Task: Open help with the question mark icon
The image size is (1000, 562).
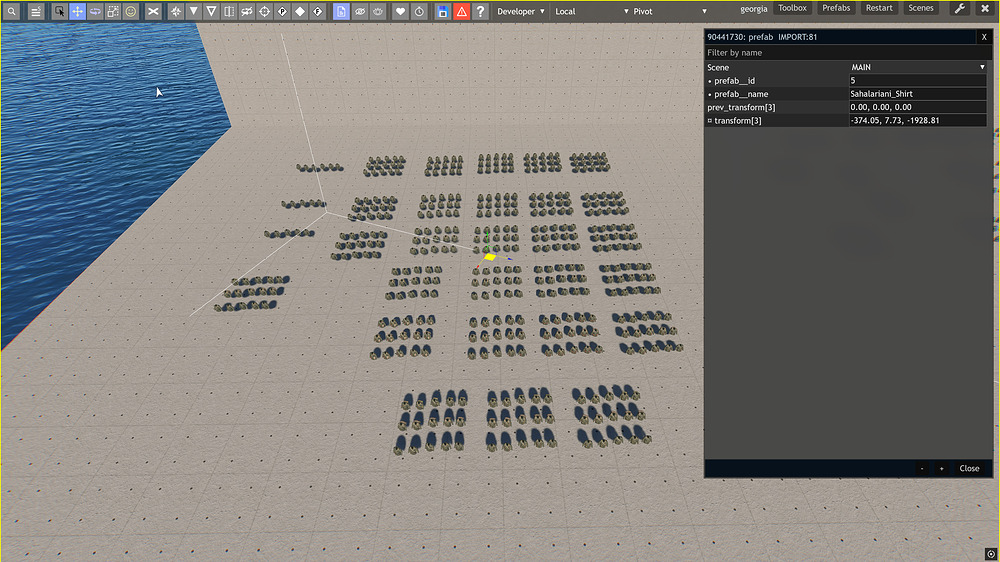Action: (480, 11)
